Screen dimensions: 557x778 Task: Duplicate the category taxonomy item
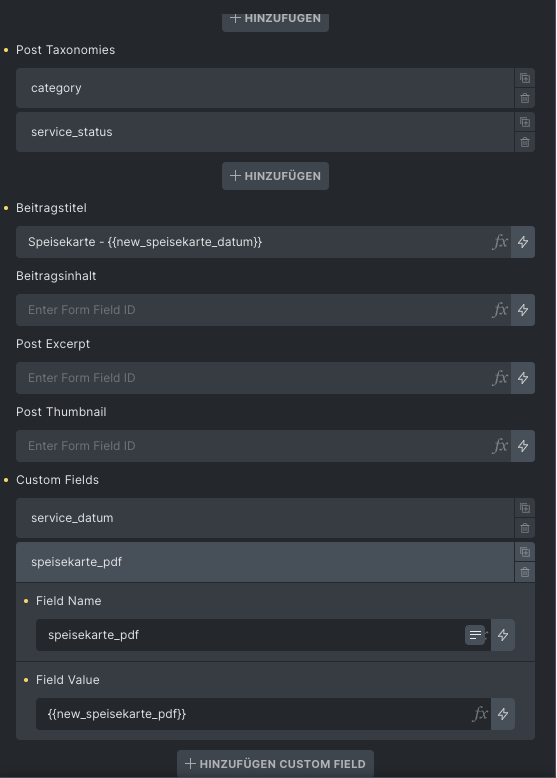click(x=525, y=78)
